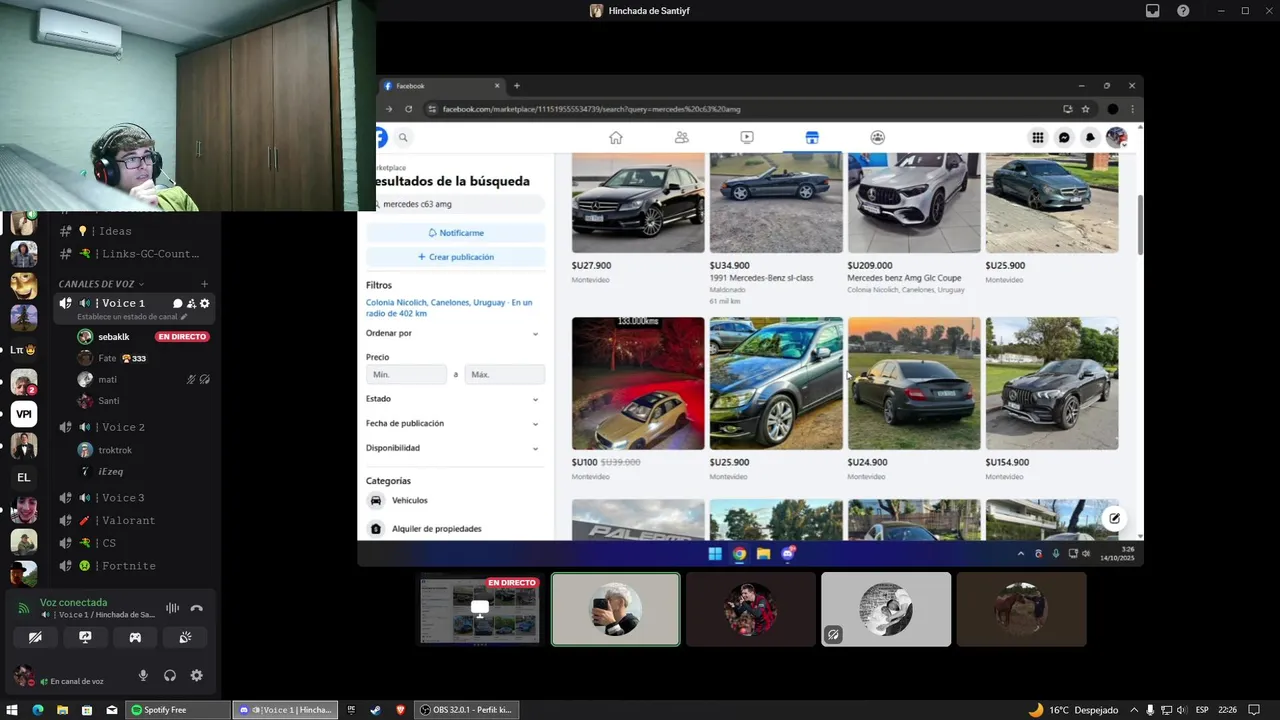This screenshot has height=720, width=1280.
Task: Open Discord user settings gear
Action: (x=196, y=676)
